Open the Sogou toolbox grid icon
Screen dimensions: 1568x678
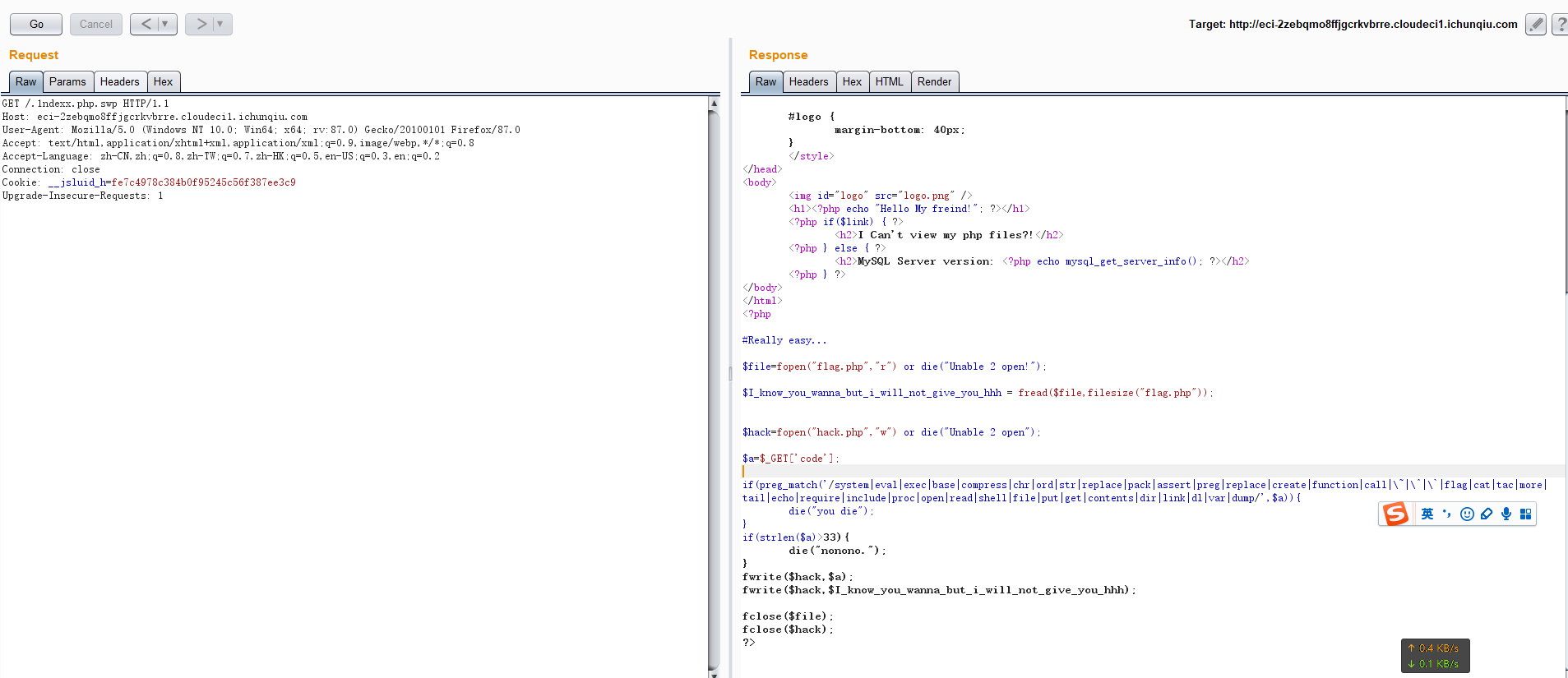click(x=1526, y=514)
